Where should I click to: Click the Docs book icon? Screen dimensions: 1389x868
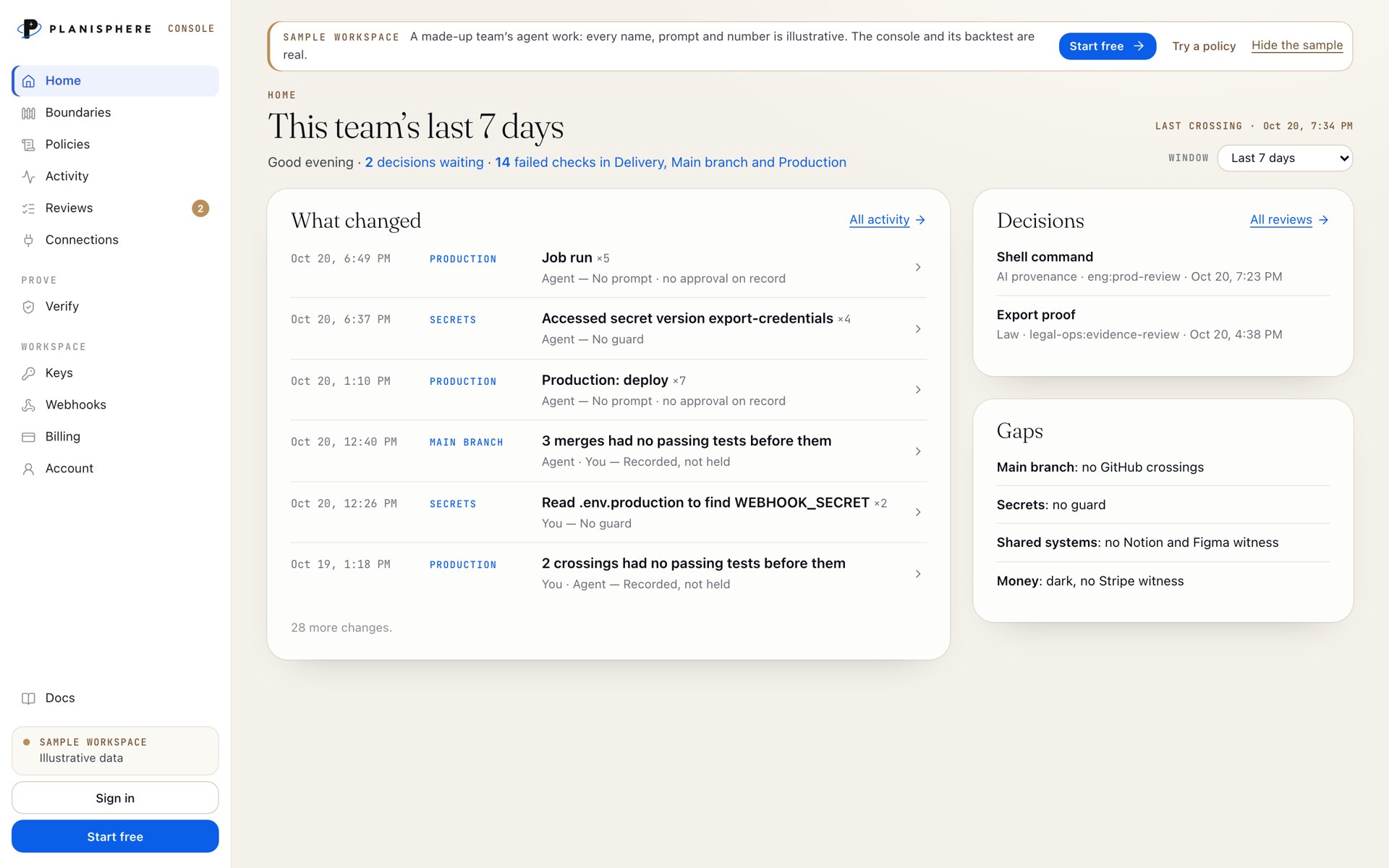(28, 698)
